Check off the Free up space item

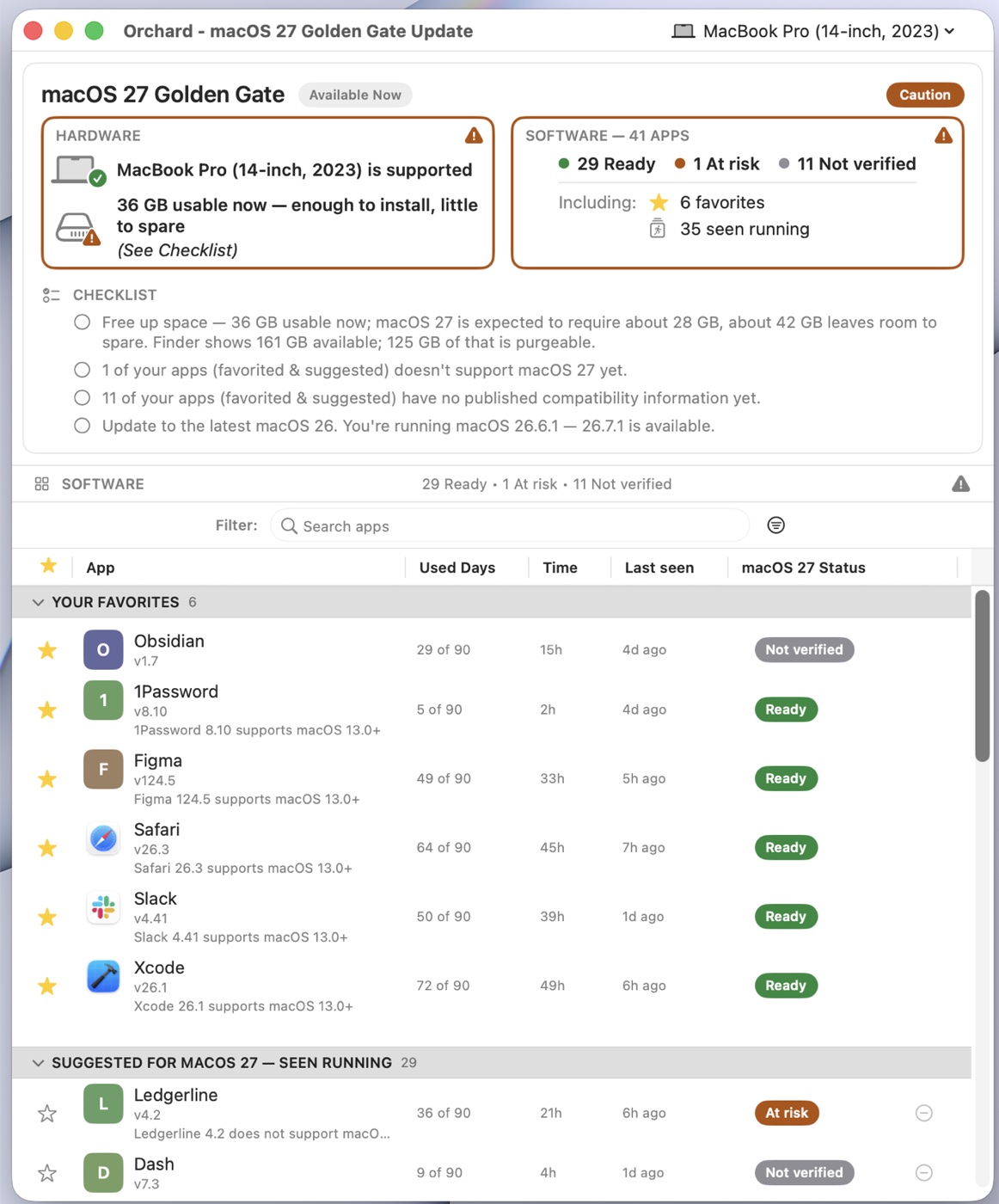click(x=82, y=322)
